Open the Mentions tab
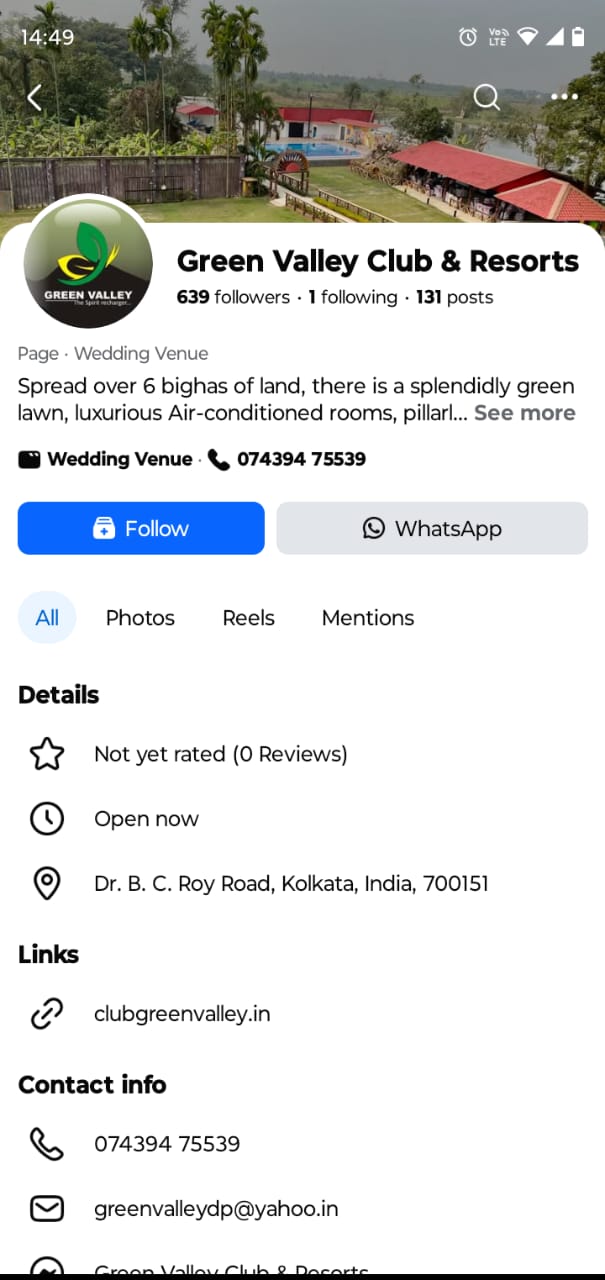This screenshot has width=605, height=1280. point(367,618)
